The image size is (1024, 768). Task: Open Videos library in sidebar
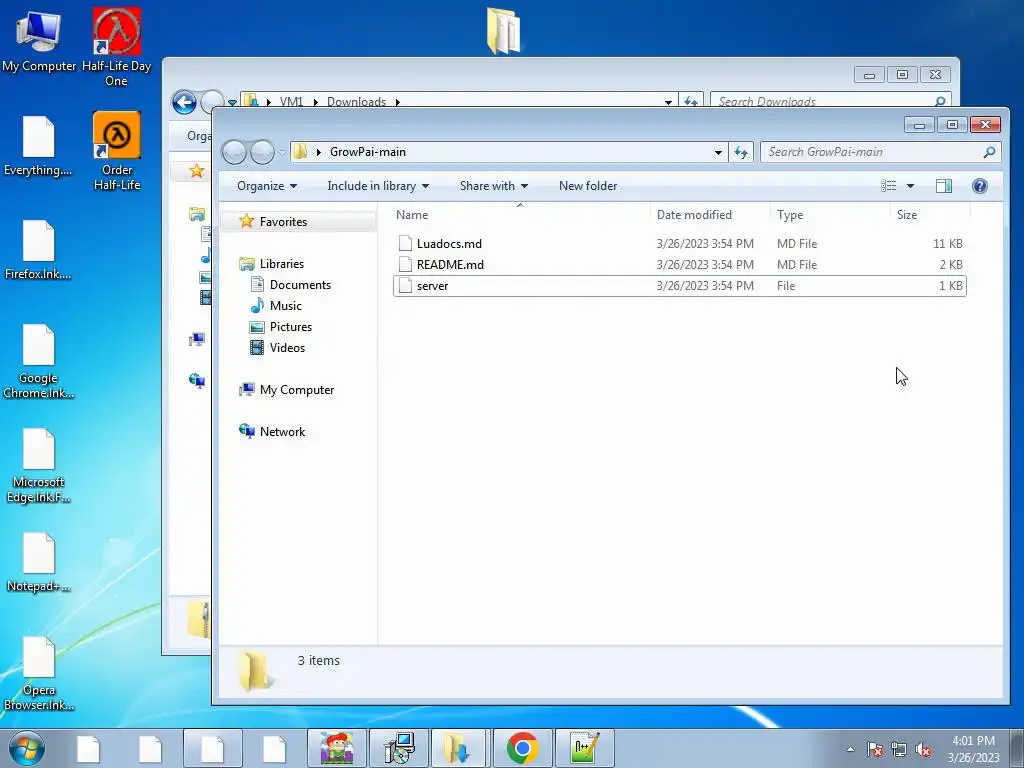tap(287, 347)
